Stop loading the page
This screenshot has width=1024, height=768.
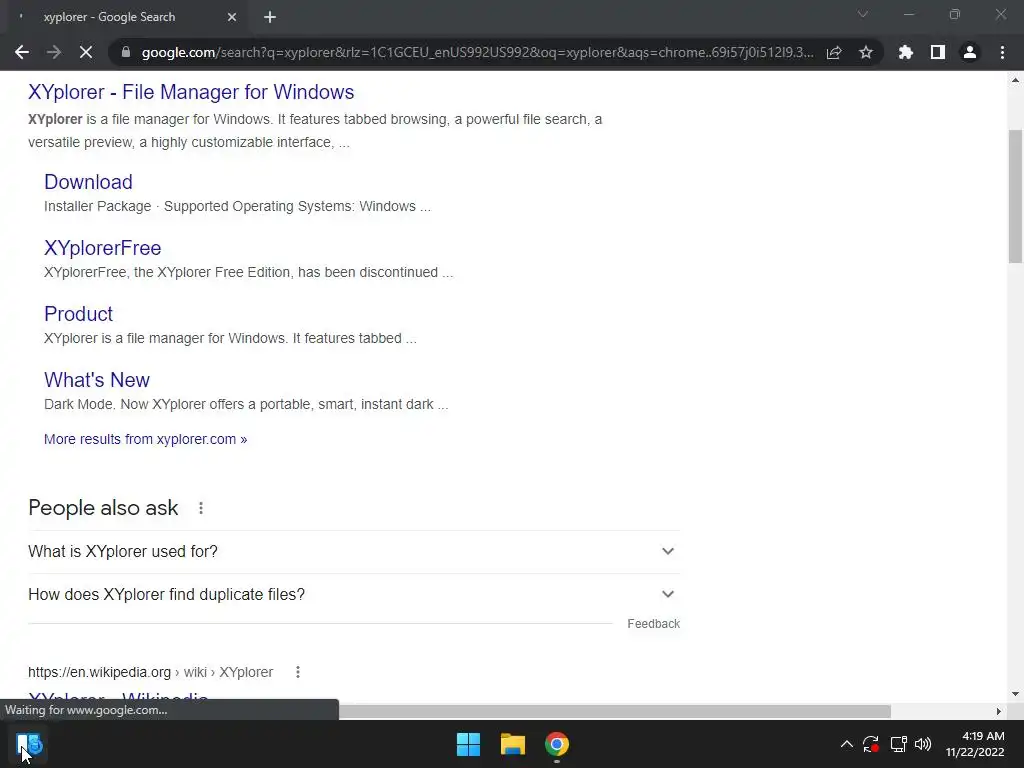[x=86, y=52]
